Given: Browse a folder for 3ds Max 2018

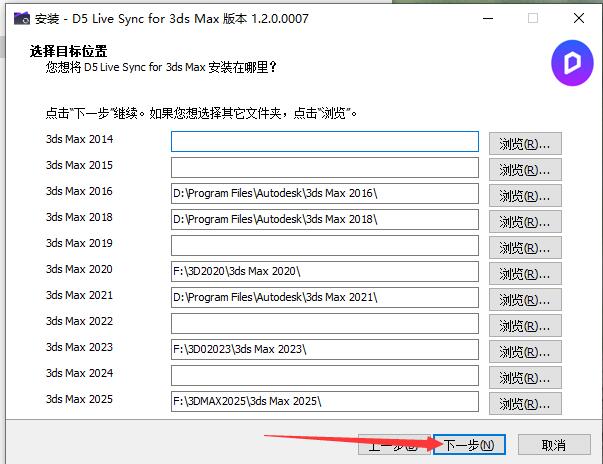Looking at the screenshot, I should click(525, 222).
